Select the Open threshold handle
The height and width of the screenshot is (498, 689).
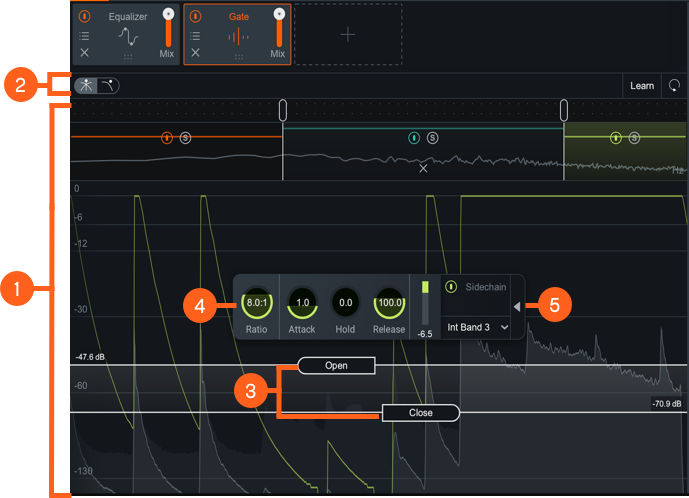pos(336,366)
